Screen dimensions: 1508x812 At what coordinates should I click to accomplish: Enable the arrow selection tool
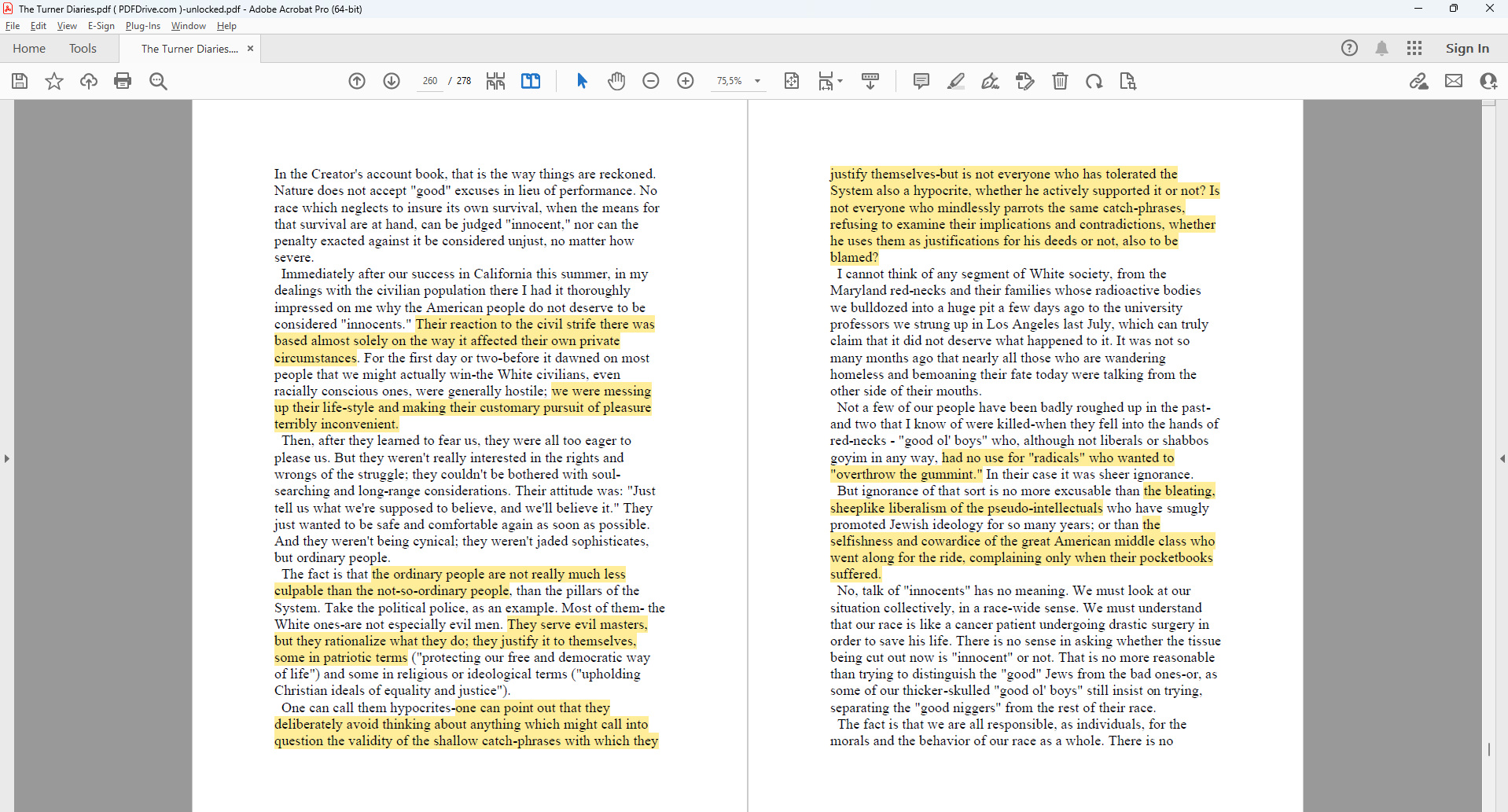click(x=582, y=81)
